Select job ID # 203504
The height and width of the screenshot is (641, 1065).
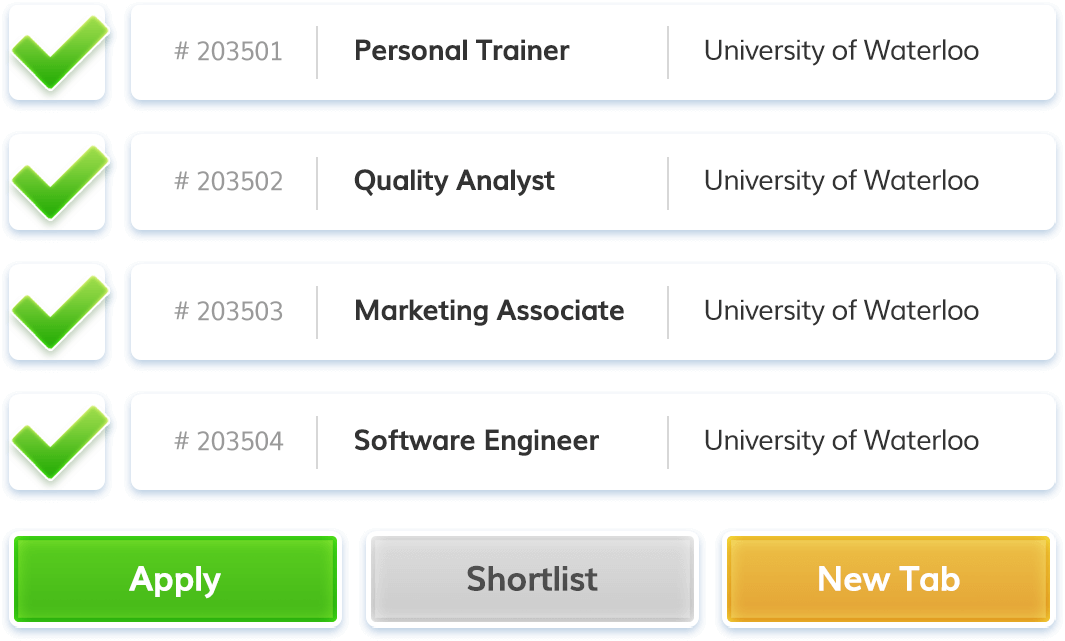(x=228, y=441)
